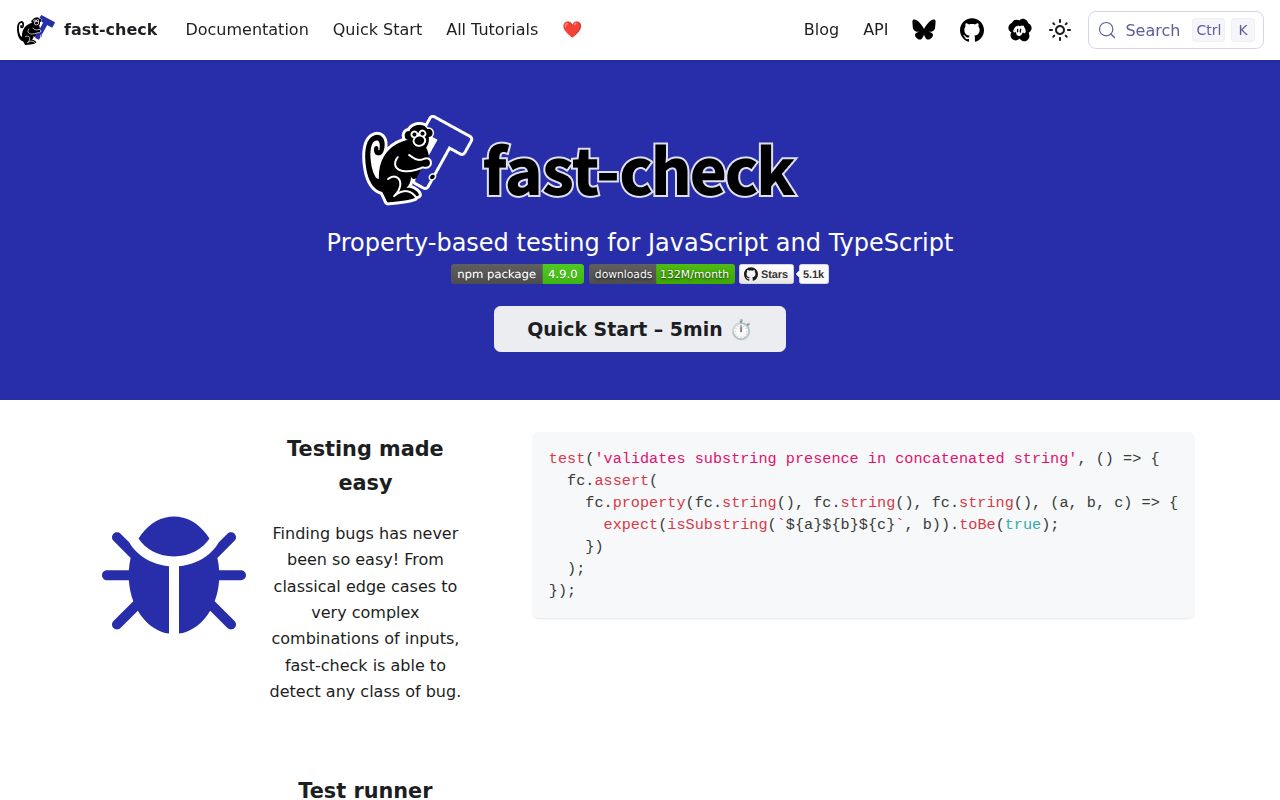The image size is (1280, 800).
Task: Click the 'Testing made easy' heading
Action: tap(365, 465)
